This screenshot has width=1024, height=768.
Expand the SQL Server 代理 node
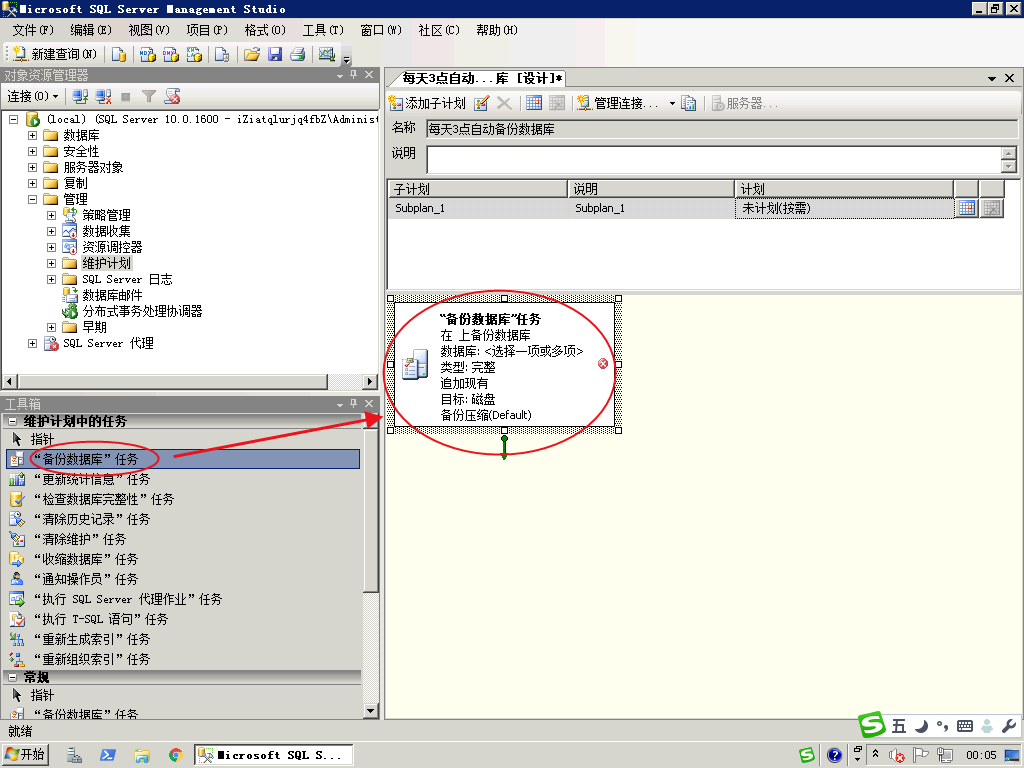[32, 344]
